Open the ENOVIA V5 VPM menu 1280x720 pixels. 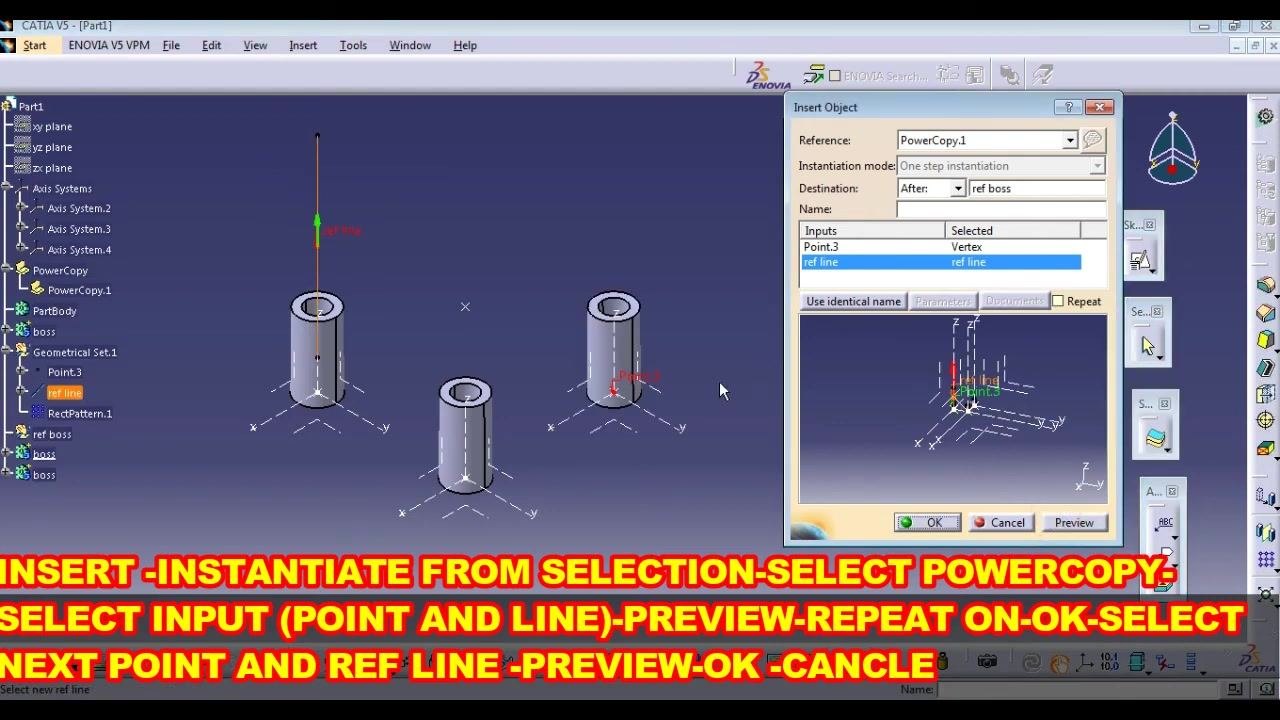click(109, 45)
